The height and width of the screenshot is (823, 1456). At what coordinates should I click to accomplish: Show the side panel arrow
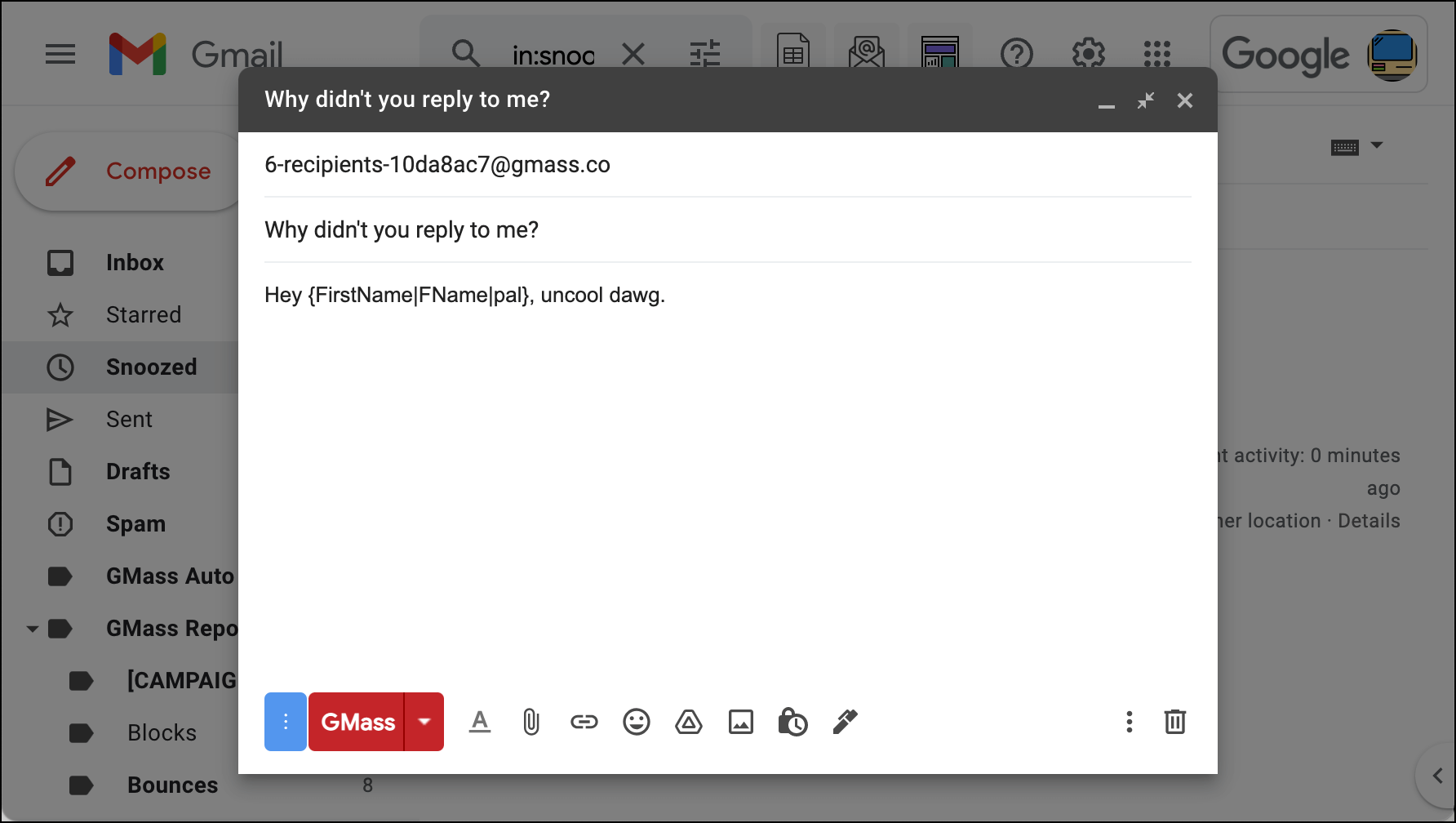tap(1437, 776)
